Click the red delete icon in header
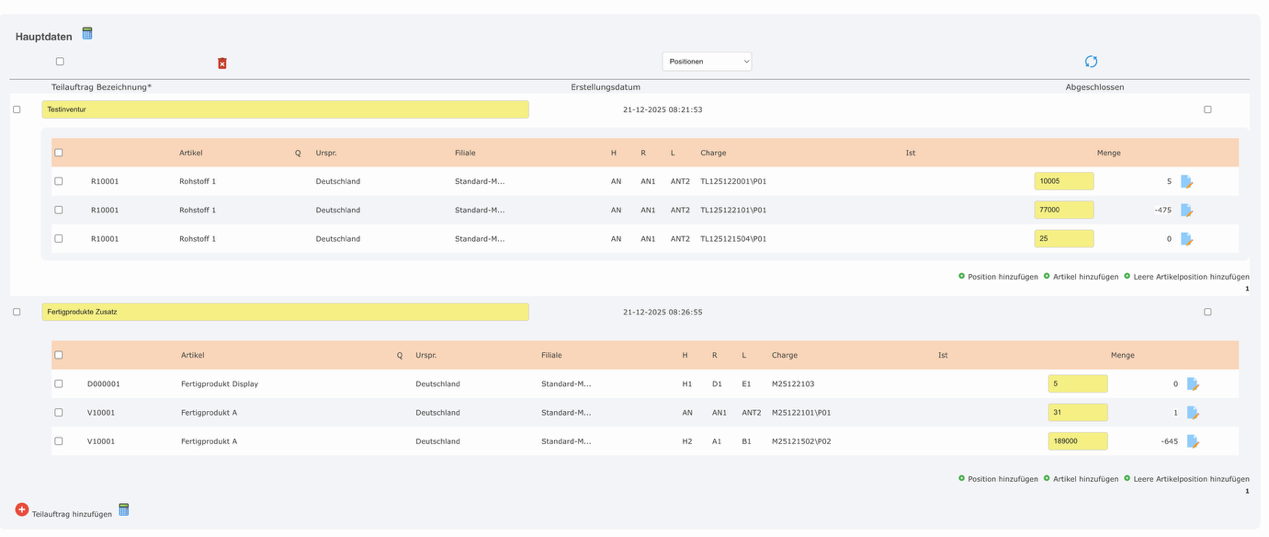The height and width of the screenshot is (537, 1269). click(x=222, y=63)
